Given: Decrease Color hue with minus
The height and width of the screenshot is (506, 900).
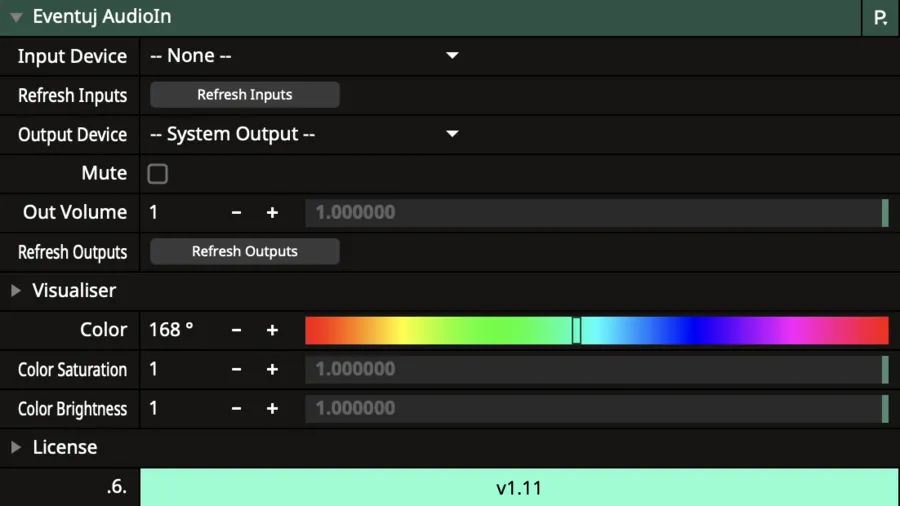Looking at the screenshot, I should tap(236, 330).
